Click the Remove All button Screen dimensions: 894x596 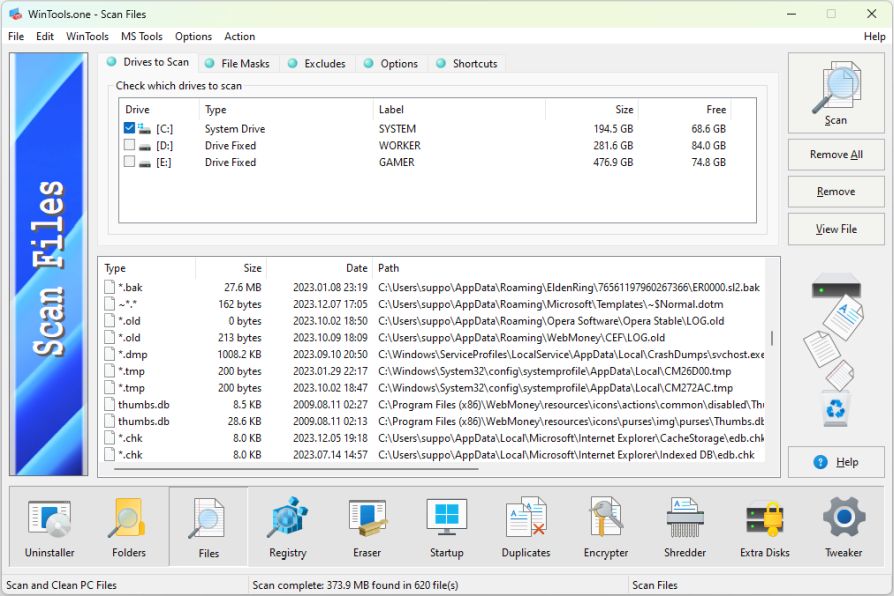point(836,155)
